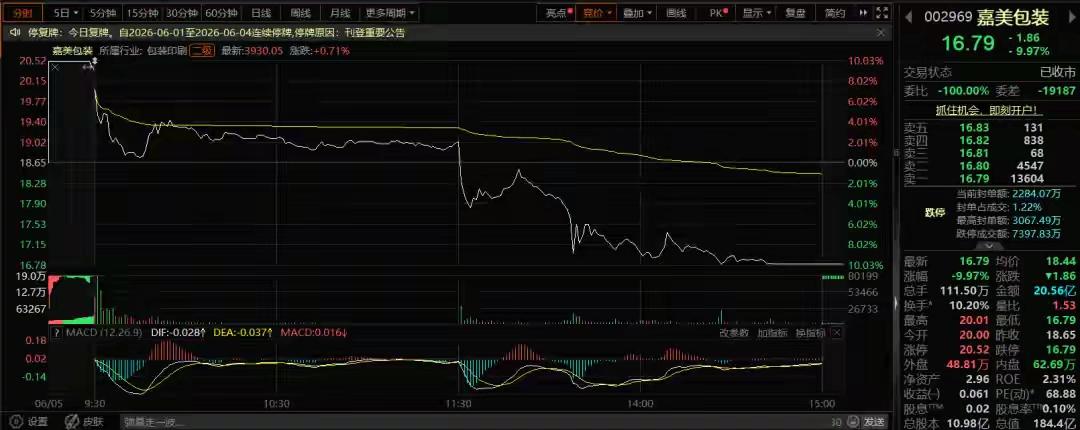
Task: Click 改参数 to edit parameters
Action: click(x=735, y=333)
